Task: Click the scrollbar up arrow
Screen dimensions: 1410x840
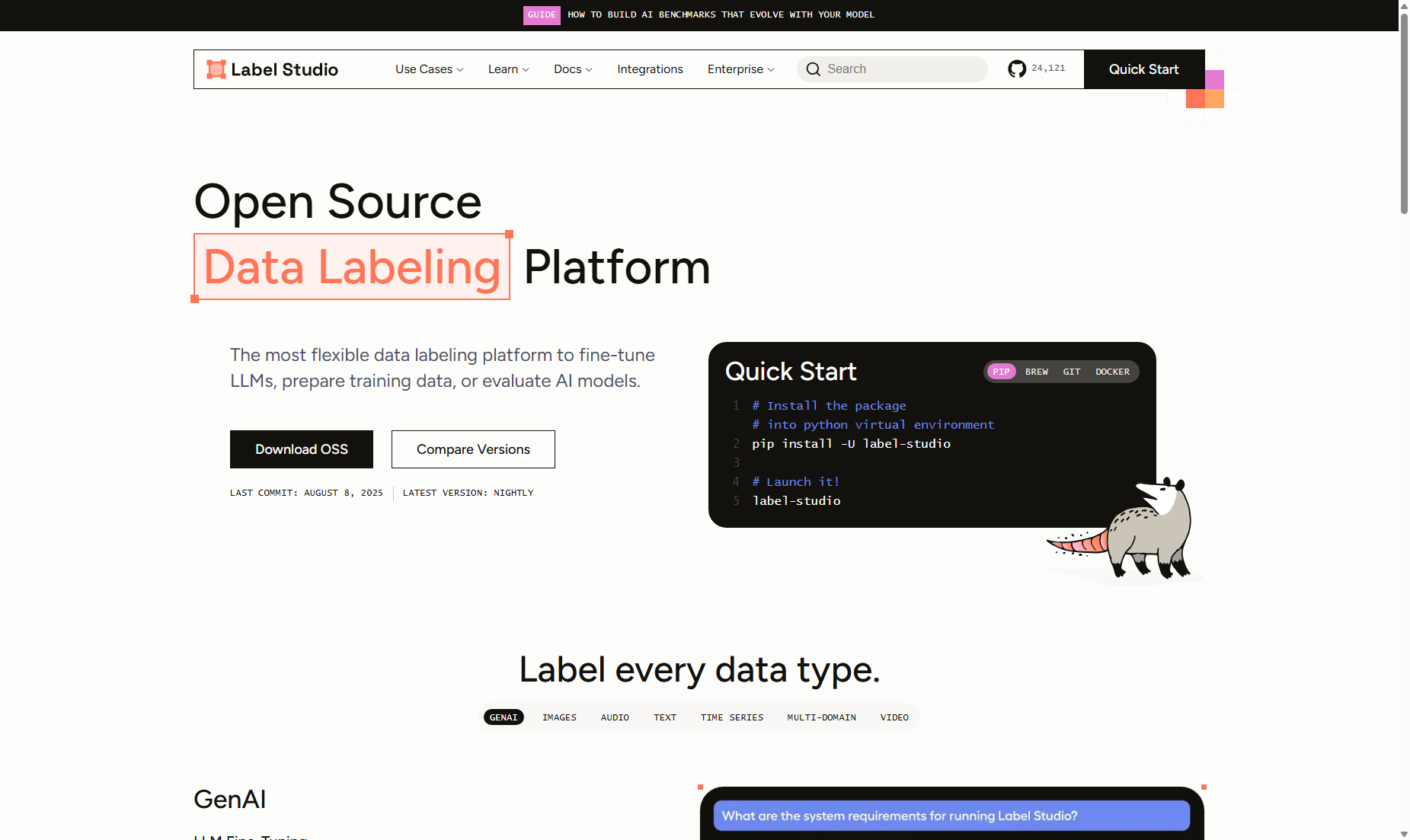Action: tap(1404, 5)
